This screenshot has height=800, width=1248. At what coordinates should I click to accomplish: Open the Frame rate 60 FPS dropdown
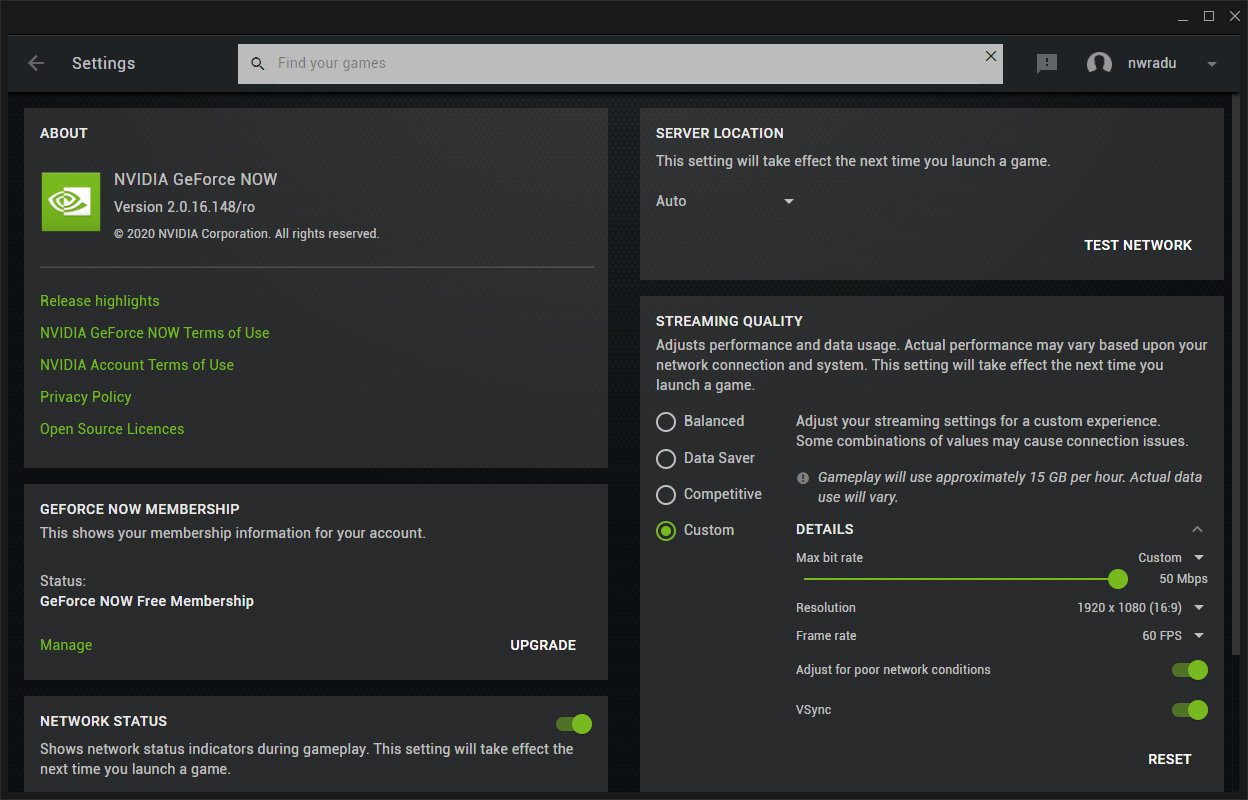point(1173,636)
